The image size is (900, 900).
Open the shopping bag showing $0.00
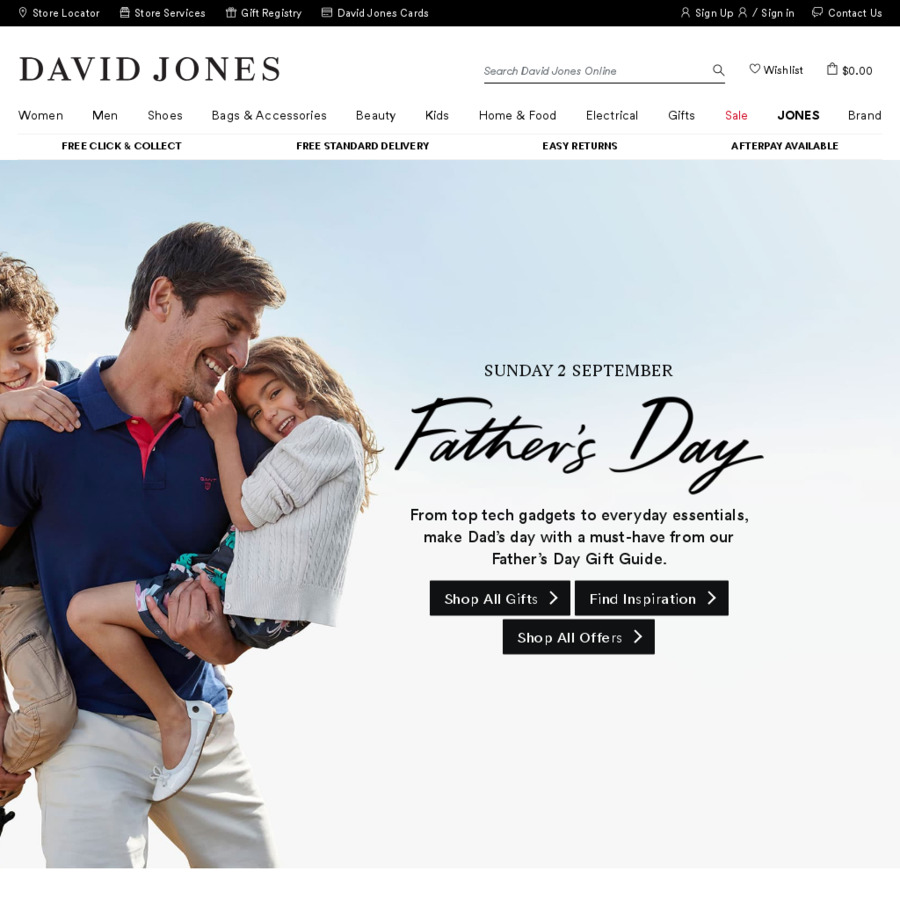pos(849,70)
